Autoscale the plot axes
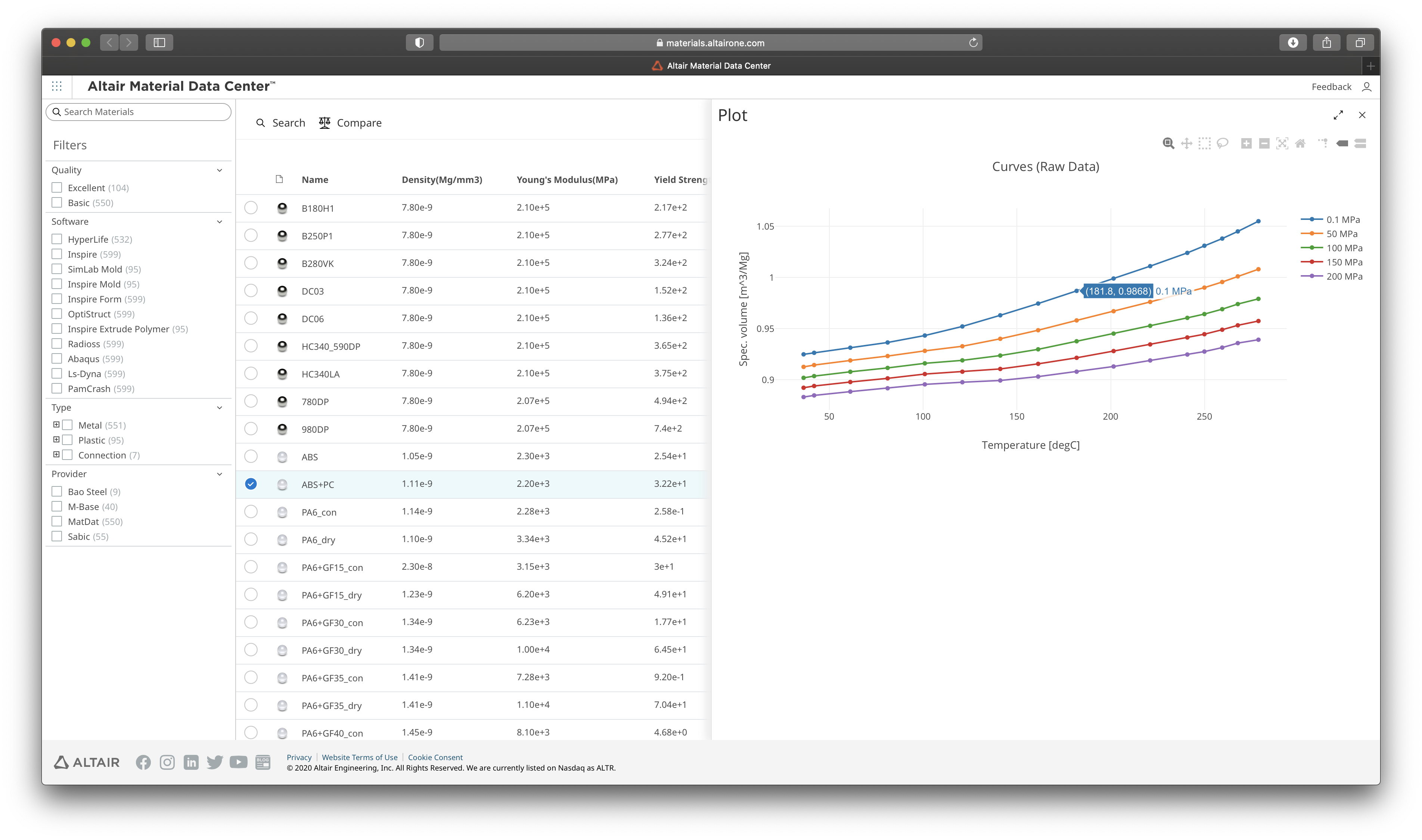The height and width of the screenshot is (840, 1422). click(1282, 143)
